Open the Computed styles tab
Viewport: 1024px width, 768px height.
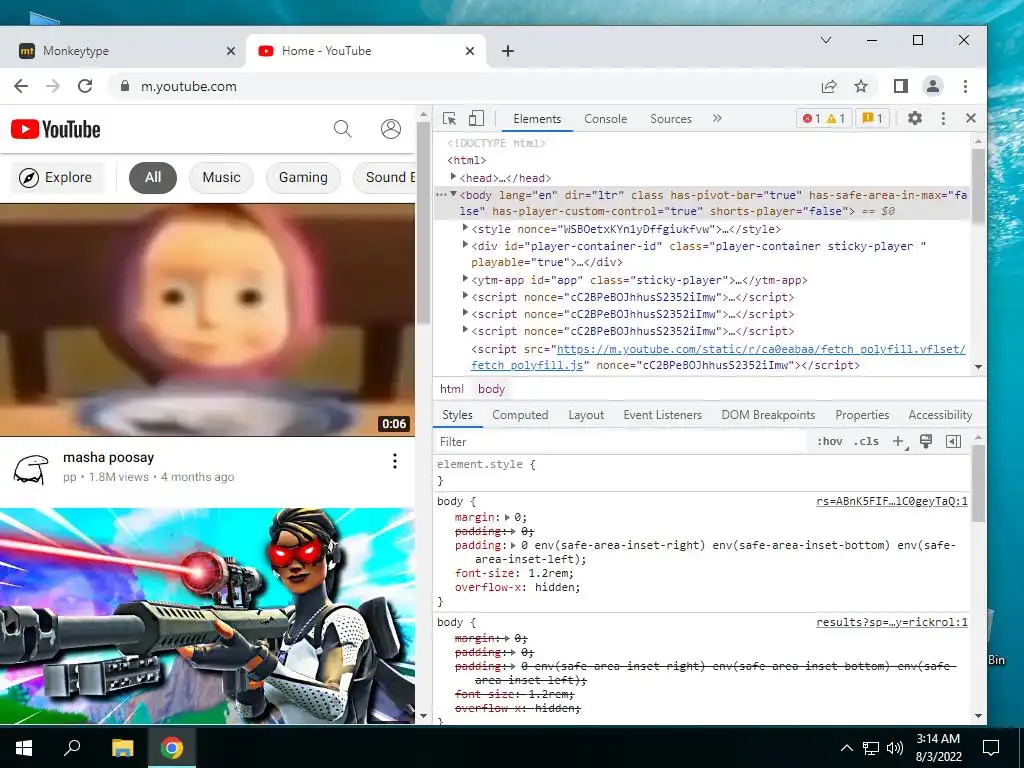tap(520, 415)
